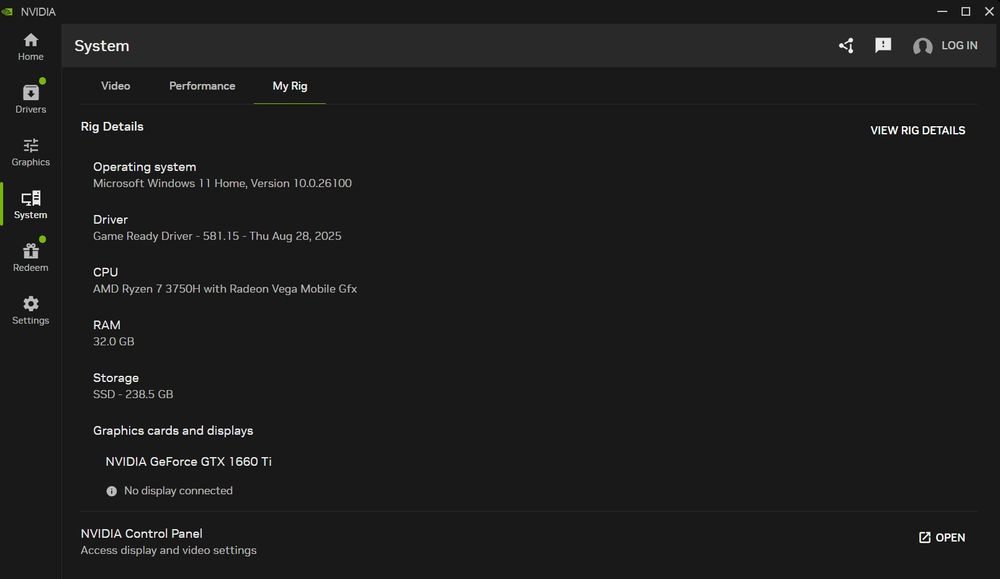Switch to the Video tab
This screenshot has width=1000, height=579.
116,86
